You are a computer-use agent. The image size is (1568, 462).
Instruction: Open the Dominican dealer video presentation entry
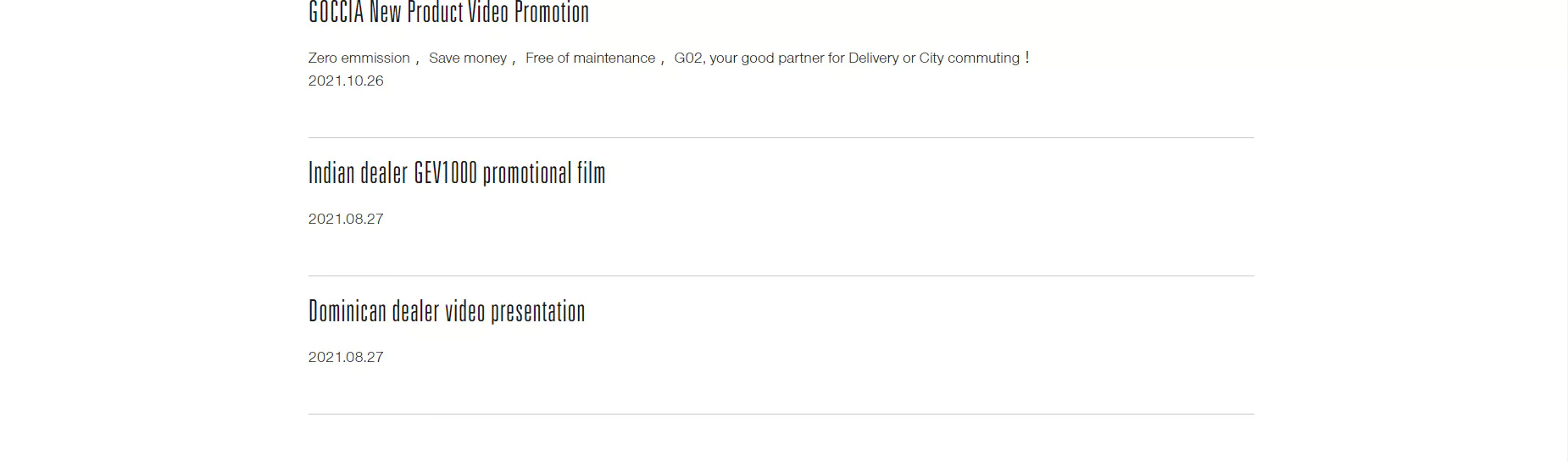[x=447, y=311]
